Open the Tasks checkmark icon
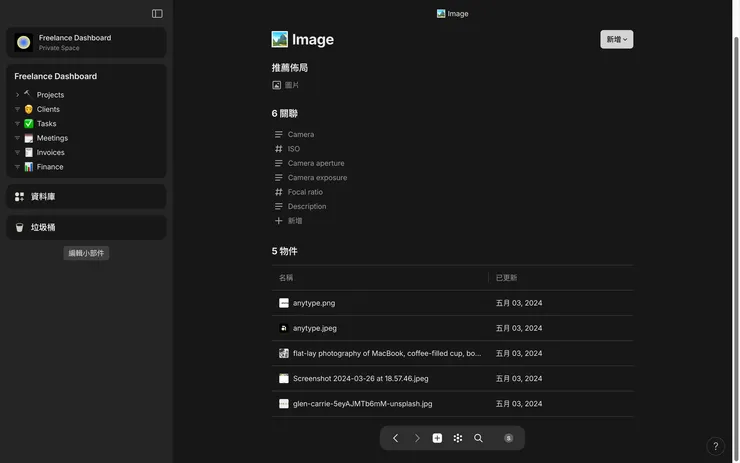This screenshot has width=740, height=463. pos(28,124)
